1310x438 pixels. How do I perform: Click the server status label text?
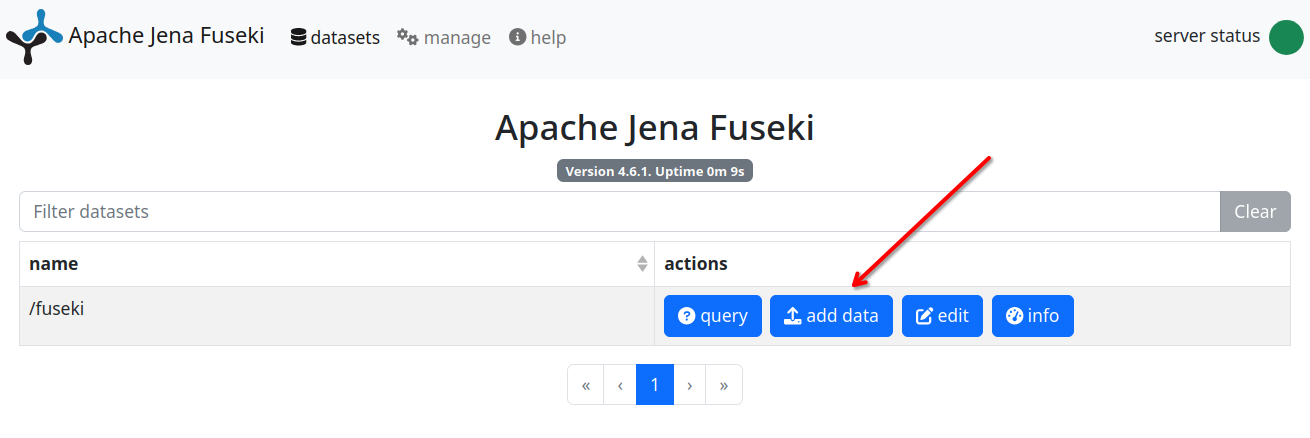[x=1207, y=36]
